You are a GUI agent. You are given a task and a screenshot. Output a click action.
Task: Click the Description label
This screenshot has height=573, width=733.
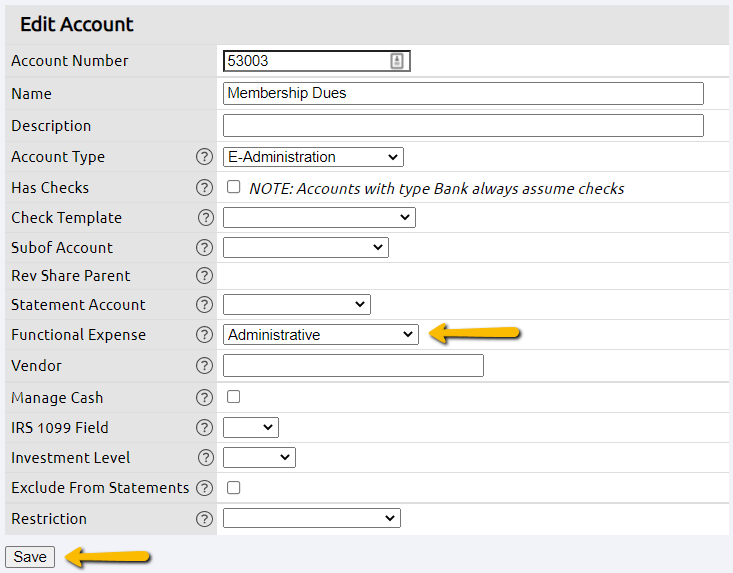click(51, 126)
